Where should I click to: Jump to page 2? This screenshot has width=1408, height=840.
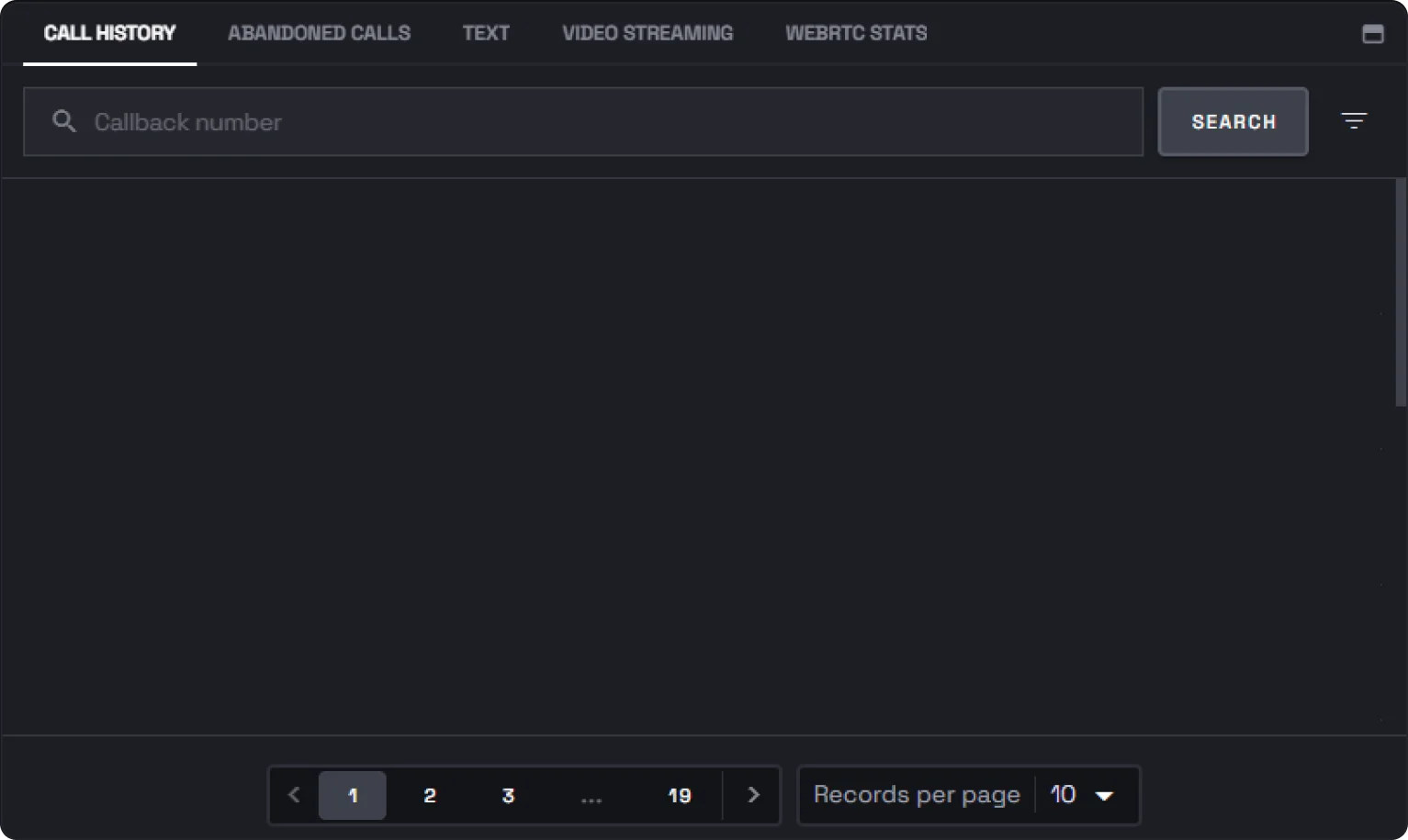430,795
